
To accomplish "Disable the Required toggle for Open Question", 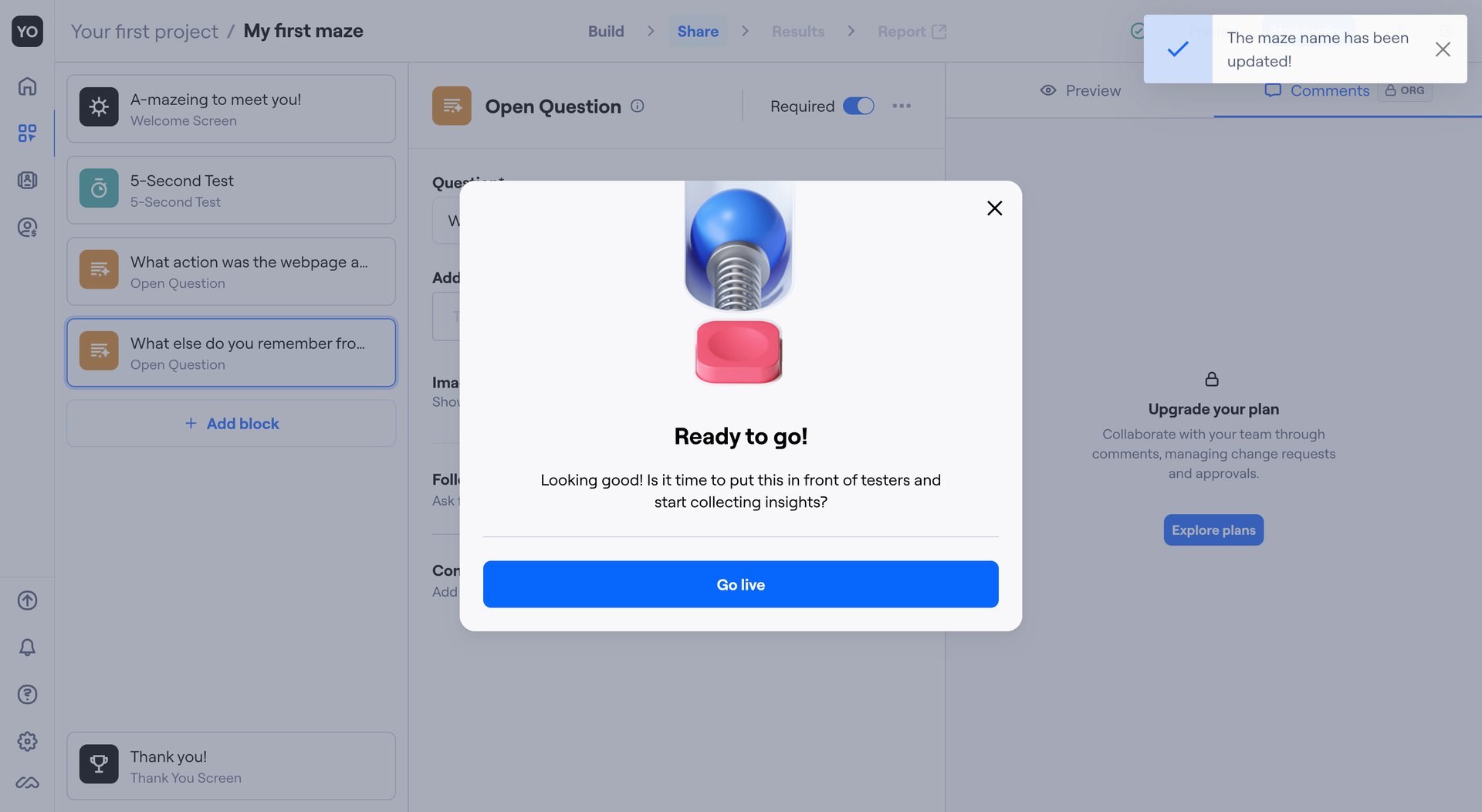I will coord(858,106).
